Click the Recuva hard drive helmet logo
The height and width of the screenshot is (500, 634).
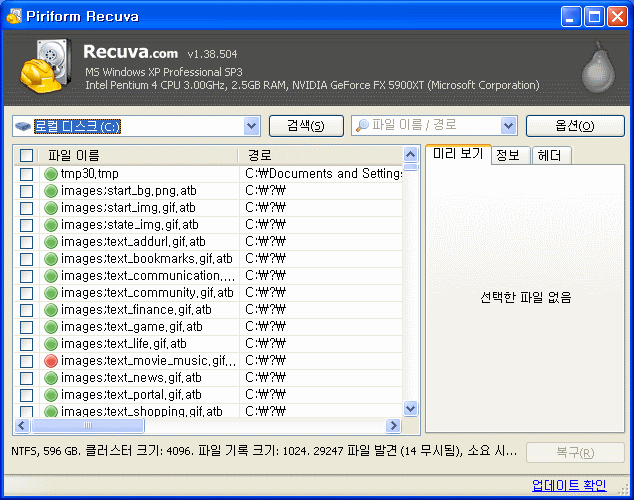click(x=46, y=65)
